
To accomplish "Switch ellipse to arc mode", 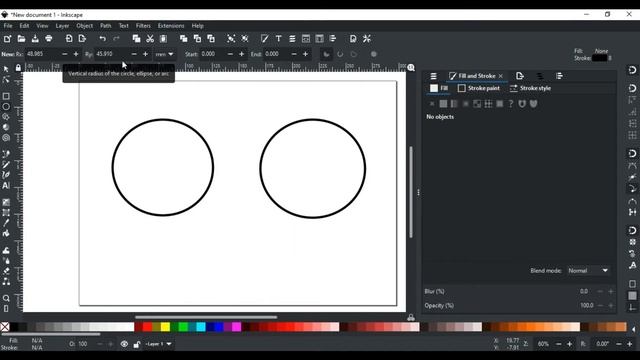I will coord(340,54).
